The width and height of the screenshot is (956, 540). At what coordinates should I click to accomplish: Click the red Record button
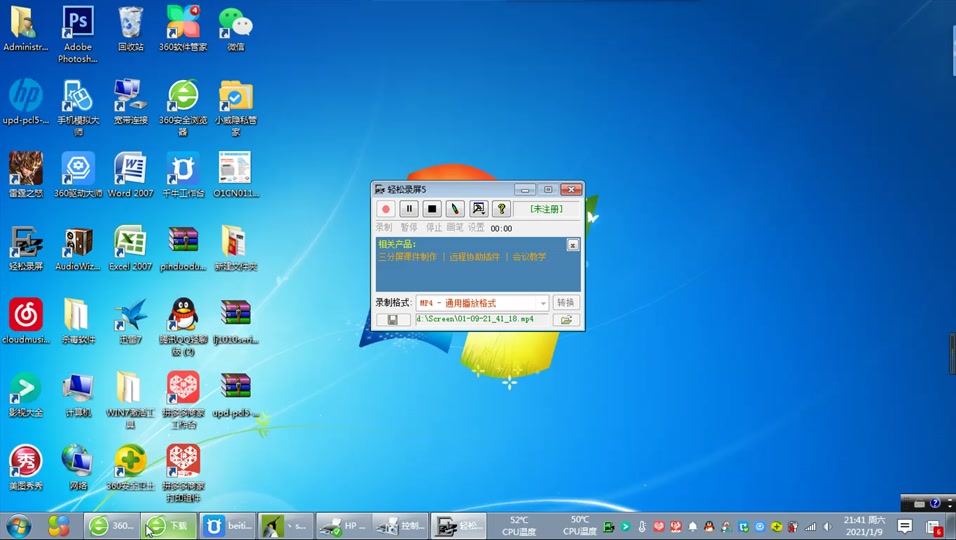tap(386, 209)
